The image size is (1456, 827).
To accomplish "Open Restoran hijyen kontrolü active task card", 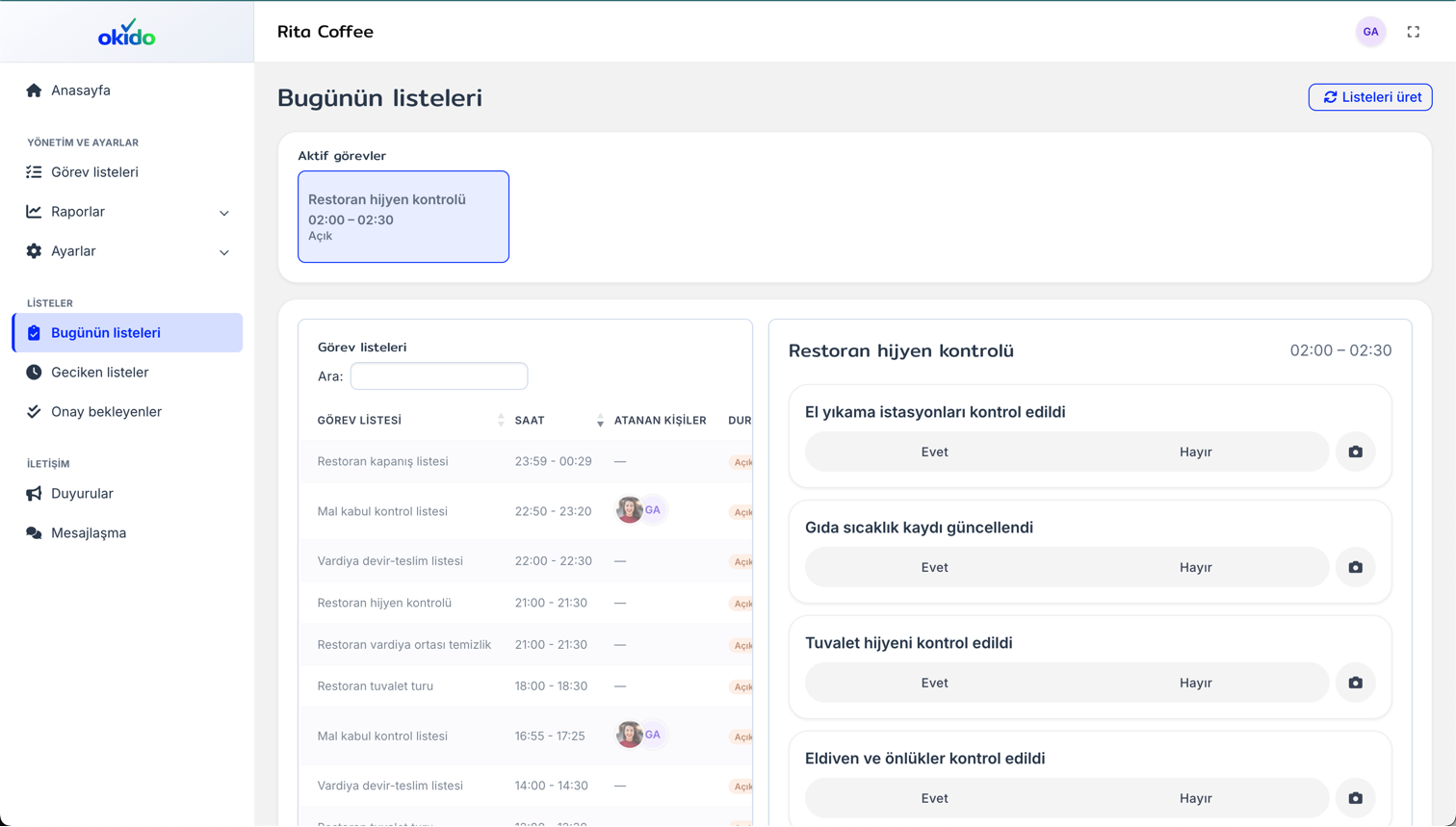I will click(403, 217).
